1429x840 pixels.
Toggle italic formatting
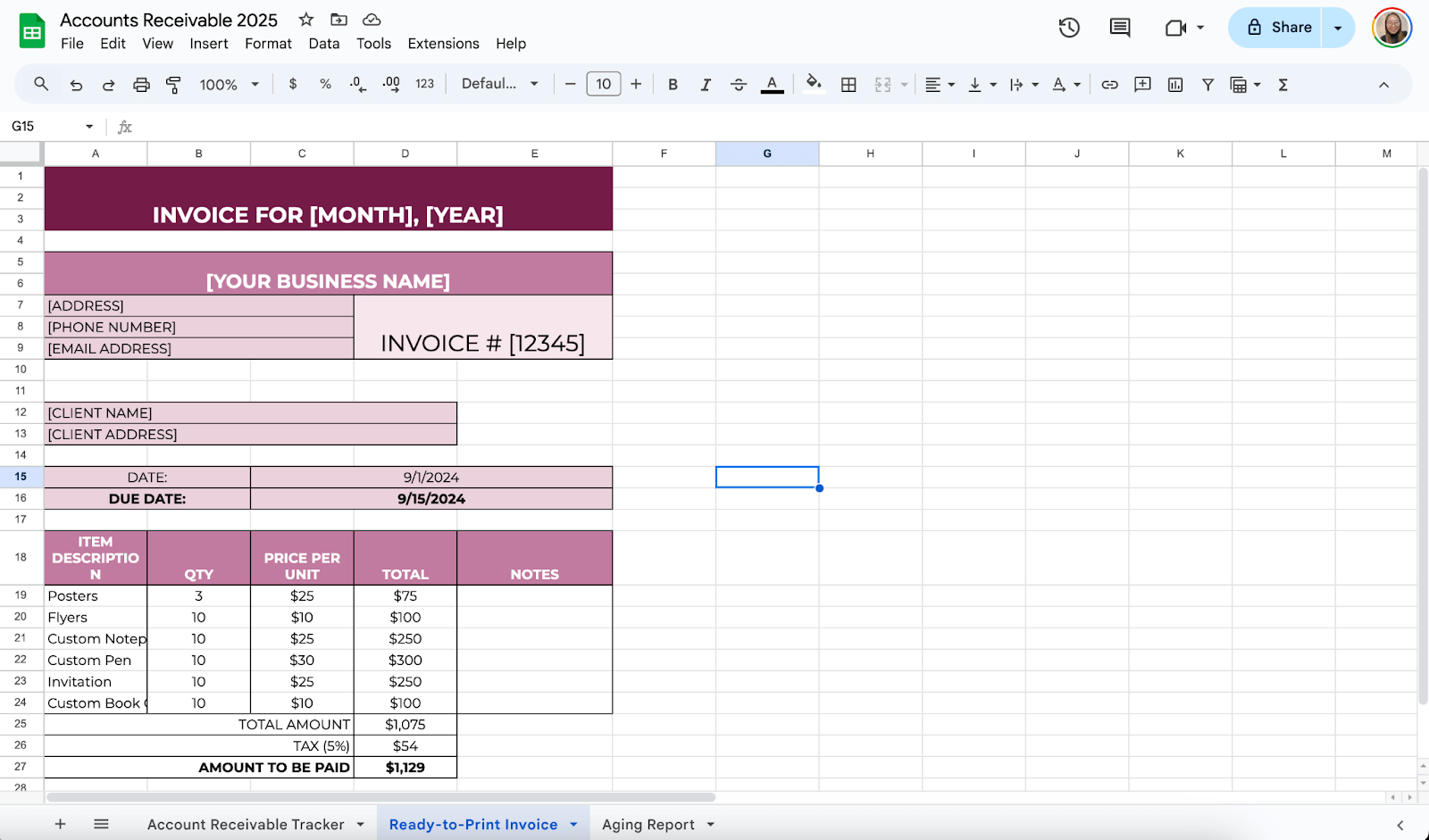(x=706, y=85)
